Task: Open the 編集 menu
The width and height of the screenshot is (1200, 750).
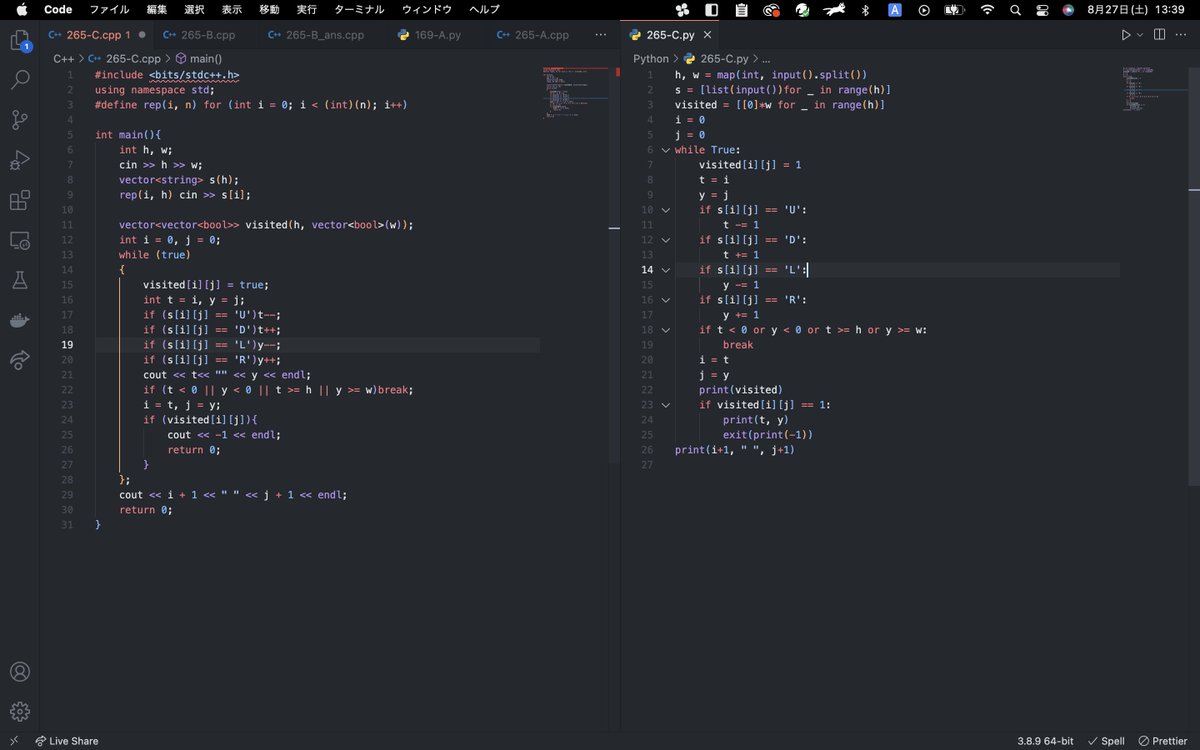Action: (x=157, y=9)
